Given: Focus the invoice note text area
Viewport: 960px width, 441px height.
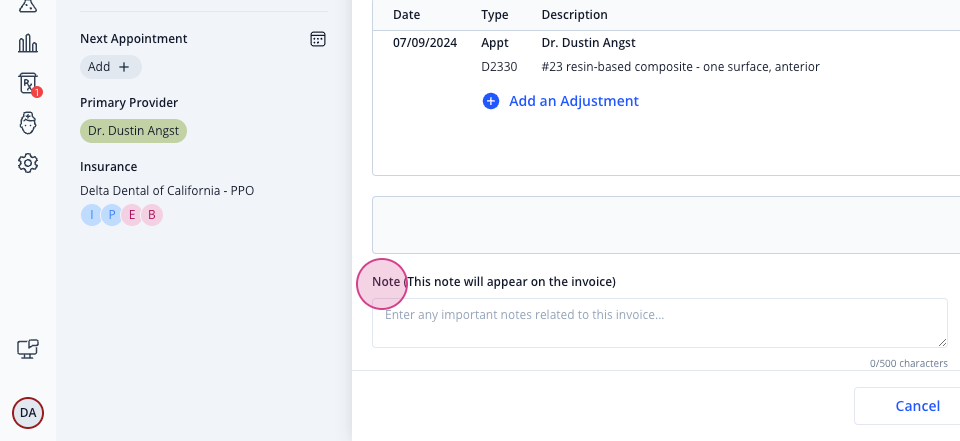Looking at the screenshot, I should 660,323.
